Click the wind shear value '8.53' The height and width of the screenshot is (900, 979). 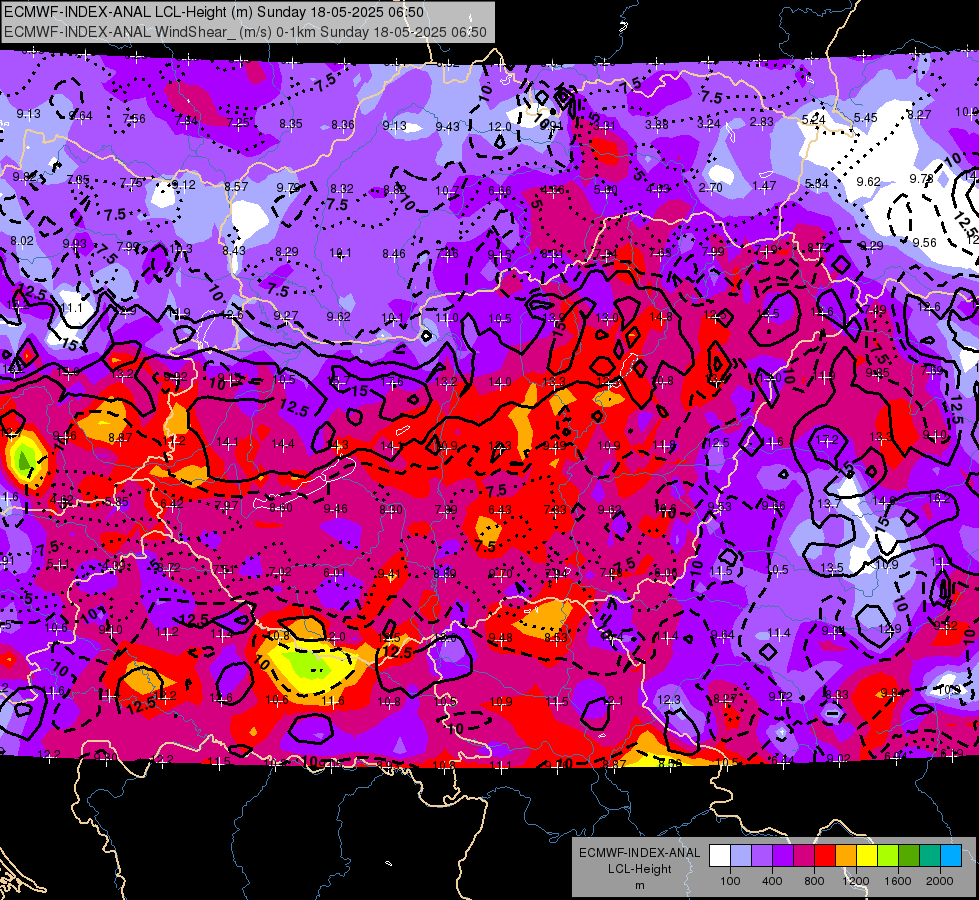click(x=556, y=637)
